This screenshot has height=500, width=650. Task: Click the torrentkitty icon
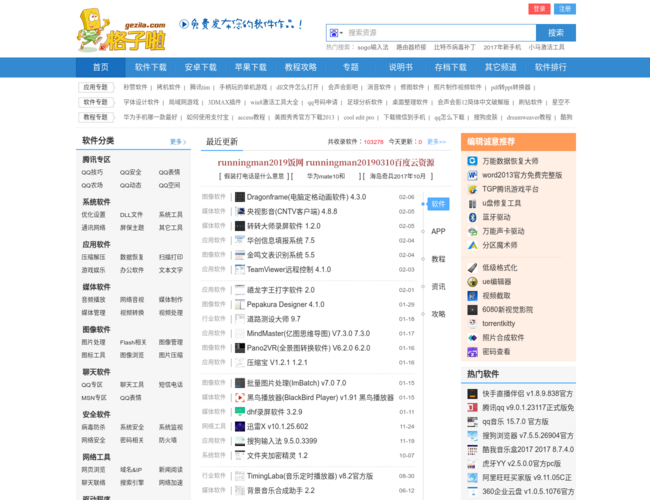pyautogui.click(x=473, y=324)
